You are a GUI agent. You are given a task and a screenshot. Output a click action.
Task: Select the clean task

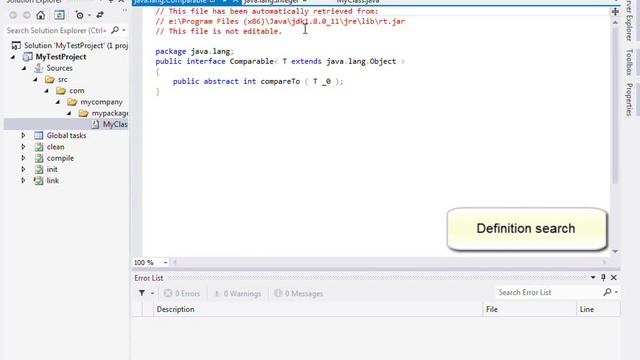[55, 147]
